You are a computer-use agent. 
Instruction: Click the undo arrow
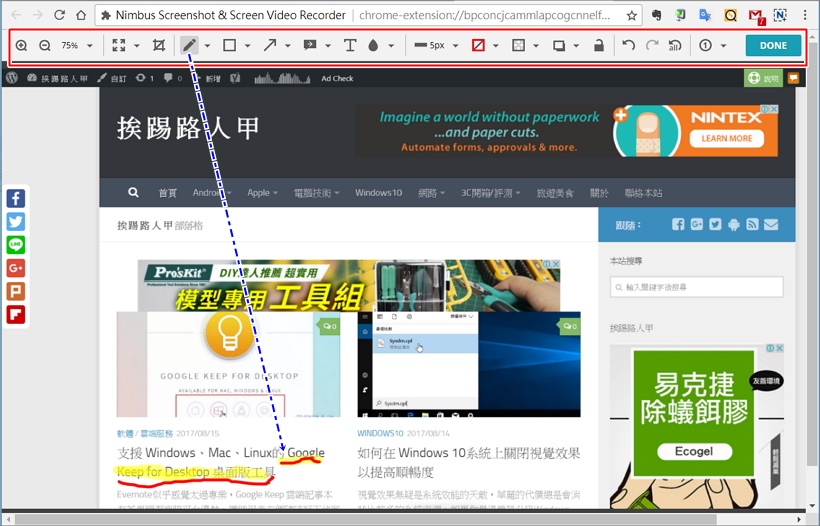pyautogui.click(x=629, y=45)
